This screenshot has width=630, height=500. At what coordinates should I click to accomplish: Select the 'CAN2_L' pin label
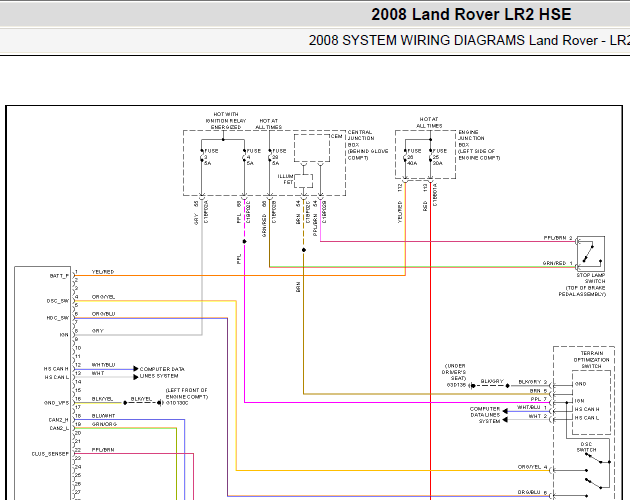coord(59,428)
